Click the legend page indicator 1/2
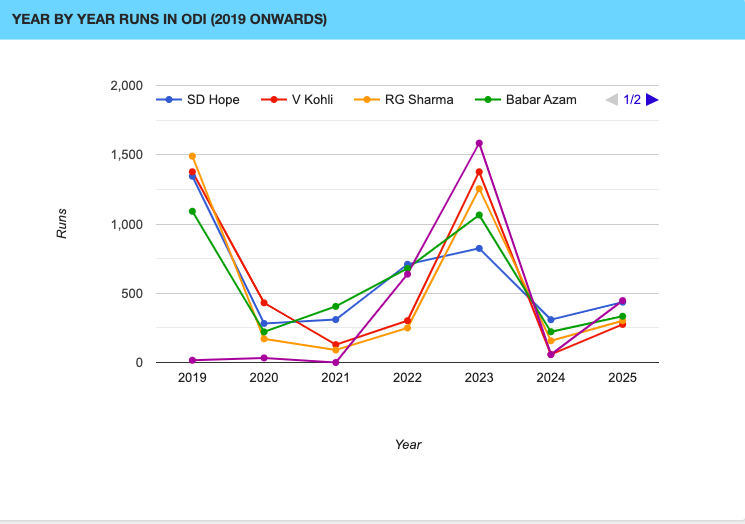 (x=632, y=99)
